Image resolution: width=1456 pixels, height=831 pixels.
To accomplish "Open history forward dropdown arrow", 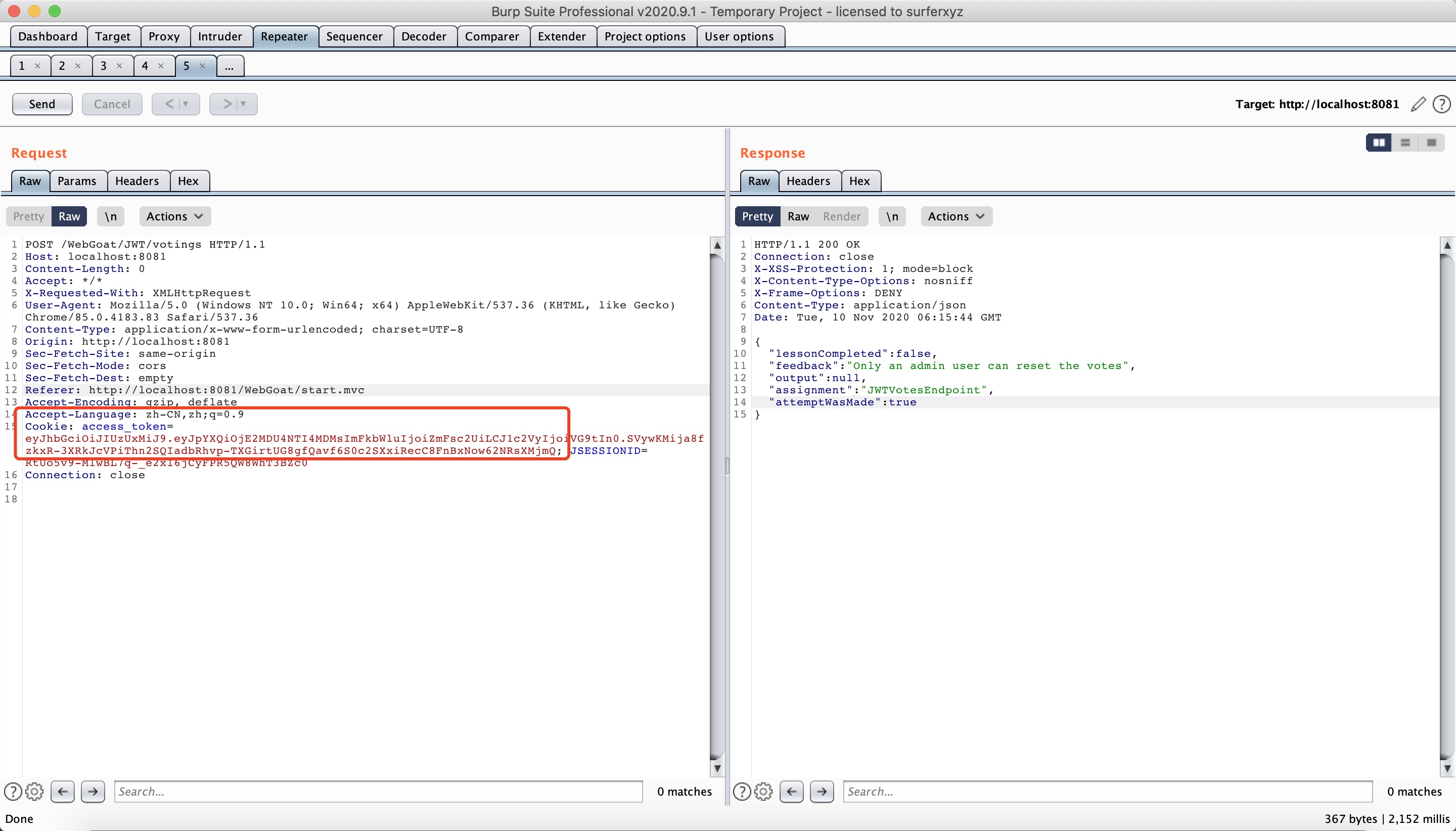I will pyautogui.click(x=243, y=104).
